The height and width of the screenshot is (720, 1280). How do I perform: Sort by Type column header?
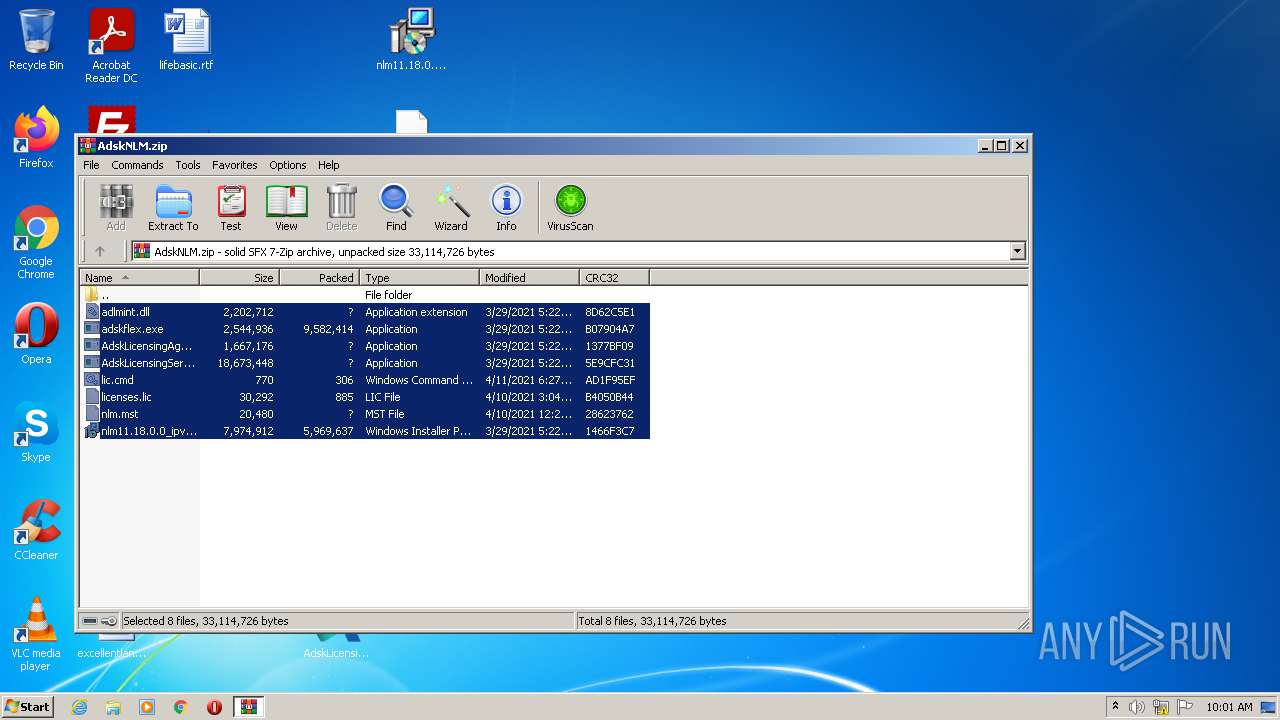[x=420, y=277]
